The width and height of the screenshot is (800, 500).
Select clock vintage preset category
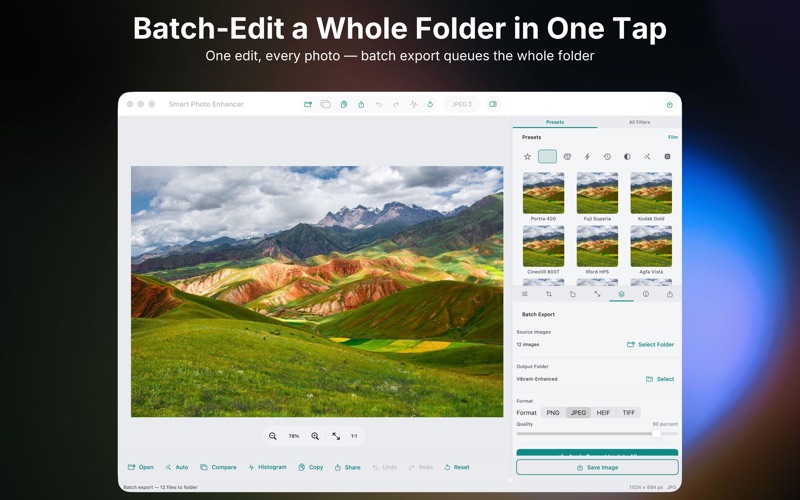607,157
